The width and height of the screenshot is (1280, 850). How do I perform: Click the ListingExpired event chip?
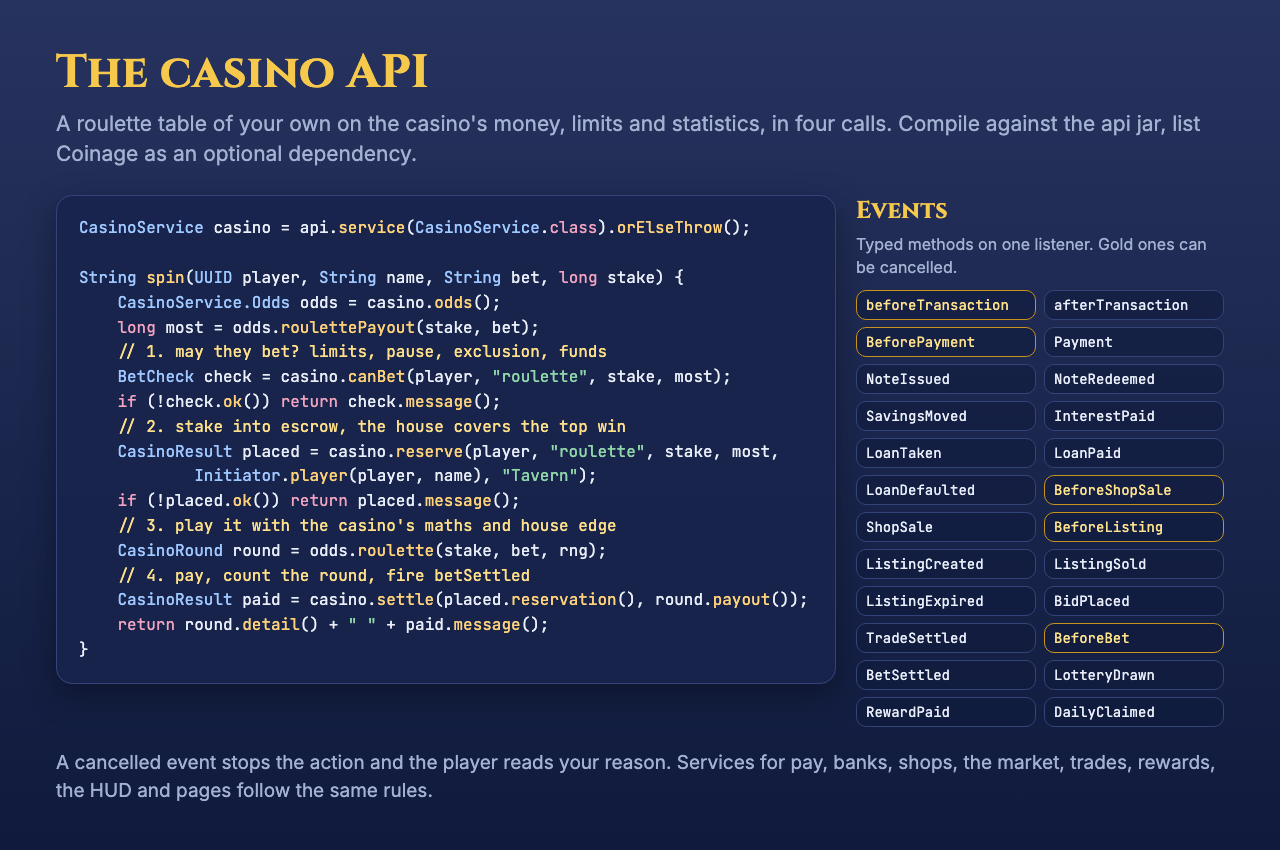click(946, 601)
